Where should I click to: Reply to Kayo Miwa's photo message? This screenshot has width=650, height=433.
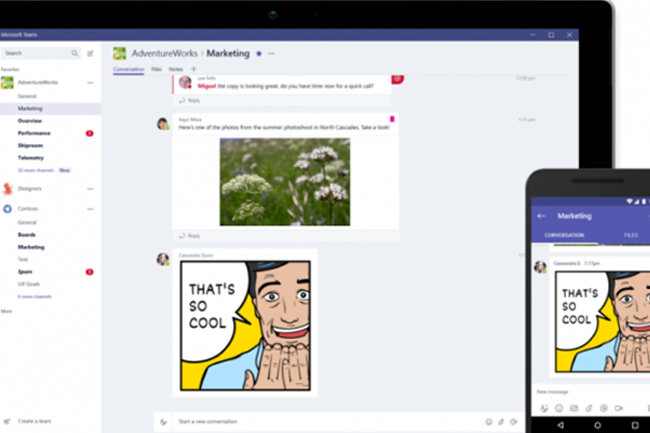194,236
